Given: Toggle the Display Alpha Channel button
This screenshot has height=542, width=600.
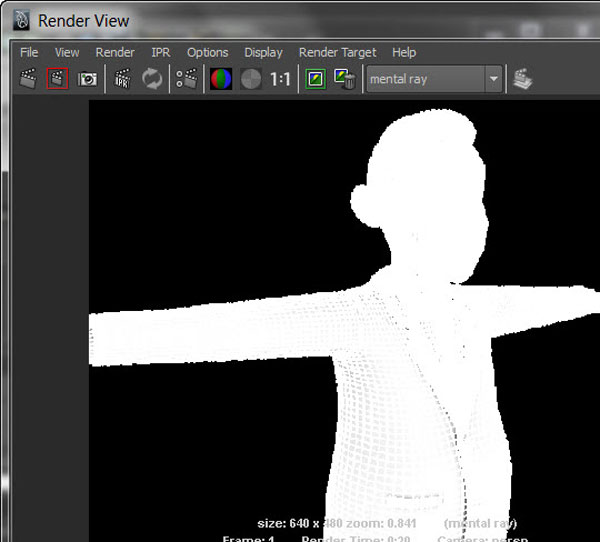Looking at the screenshot, I should point(251,79).
